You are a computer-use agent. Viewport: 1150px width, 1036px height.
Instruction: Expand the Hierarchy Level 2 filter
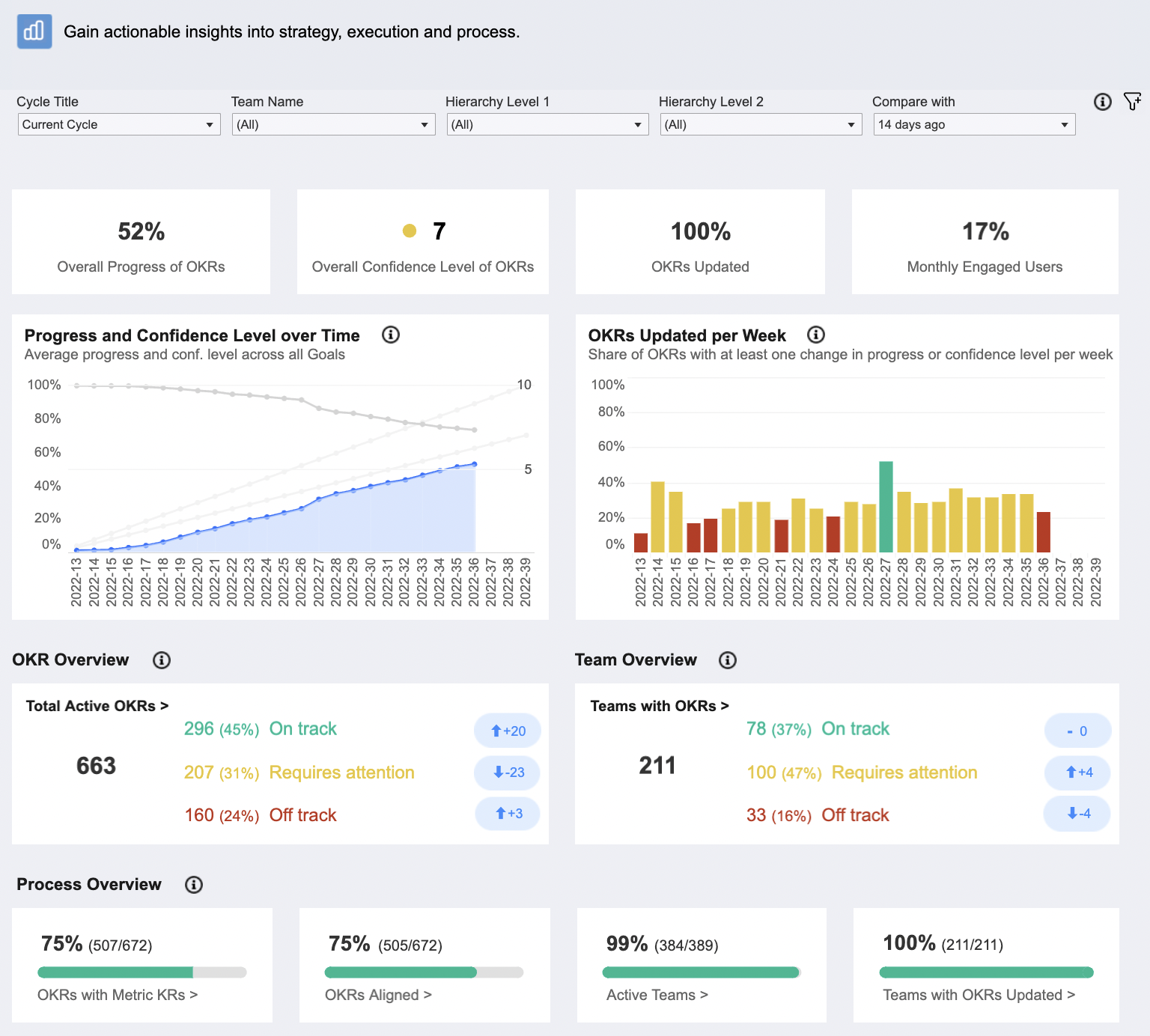[x=761, y=124]
